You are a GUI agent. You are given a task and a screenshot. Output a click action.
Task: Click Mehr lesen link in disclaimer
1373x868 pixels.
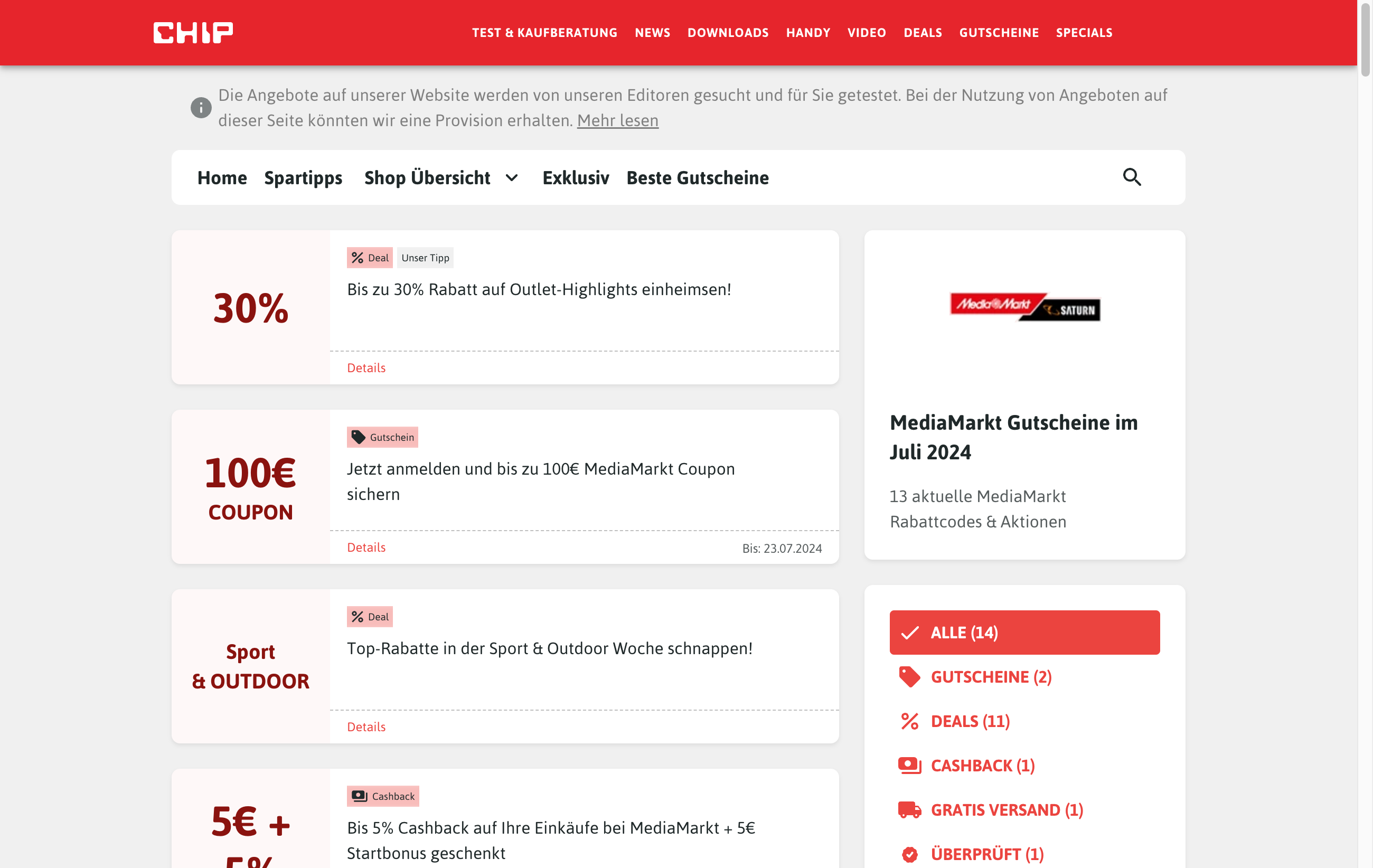tap(618, 119)
